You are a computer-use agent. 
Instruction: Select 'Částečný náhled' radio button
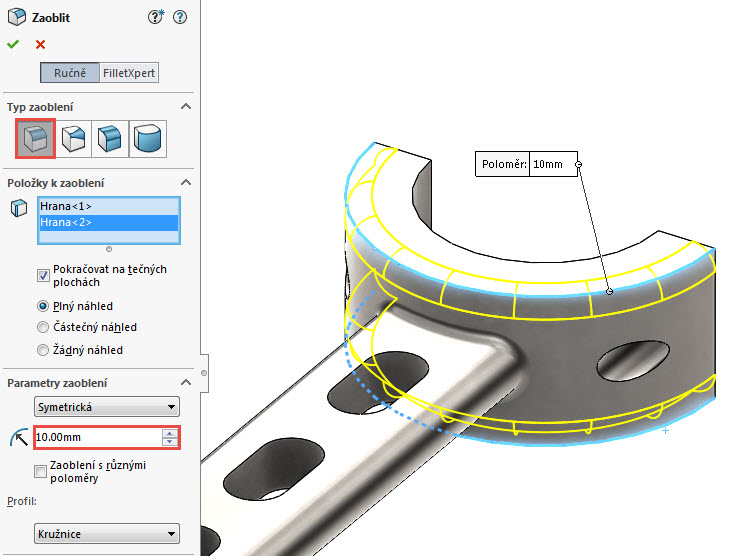pos(43,327)
